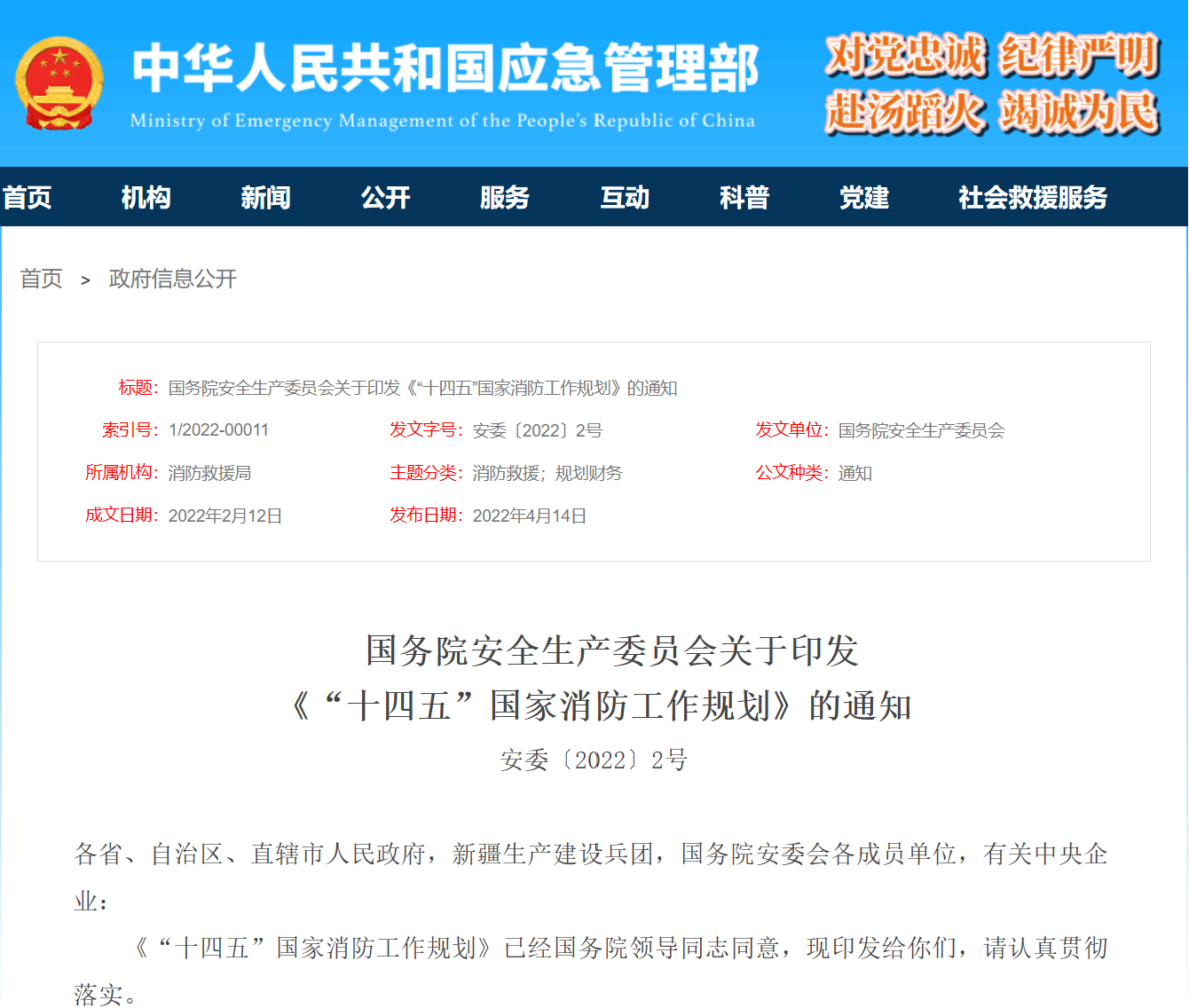Click the 首页 breadcrumb link
This screenshot has height=1008, width=1189.
coord(42,279)
